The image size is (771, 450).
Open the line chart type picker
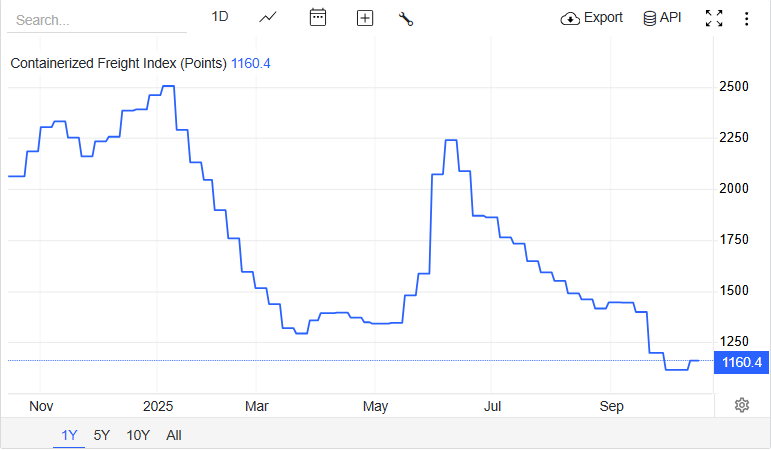(x=268, y=17)
